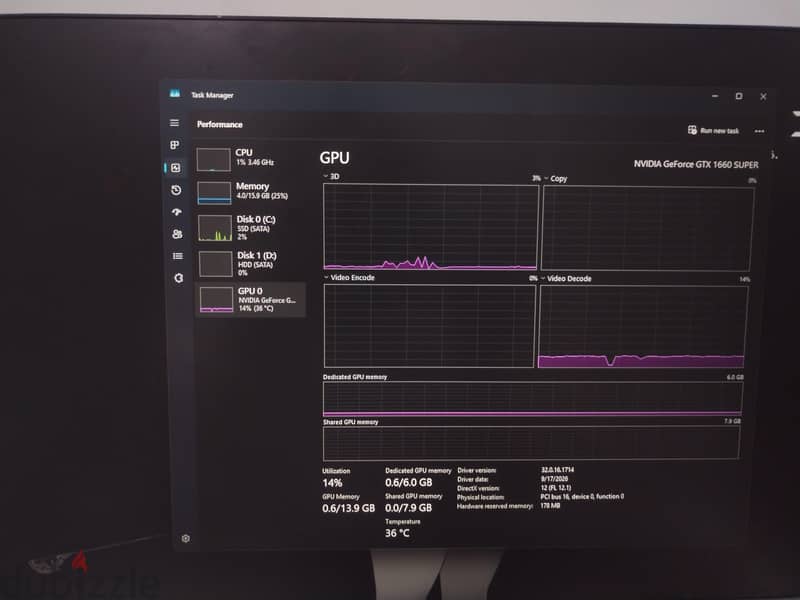Go to the Processes page icon

(x=174, y=145)
